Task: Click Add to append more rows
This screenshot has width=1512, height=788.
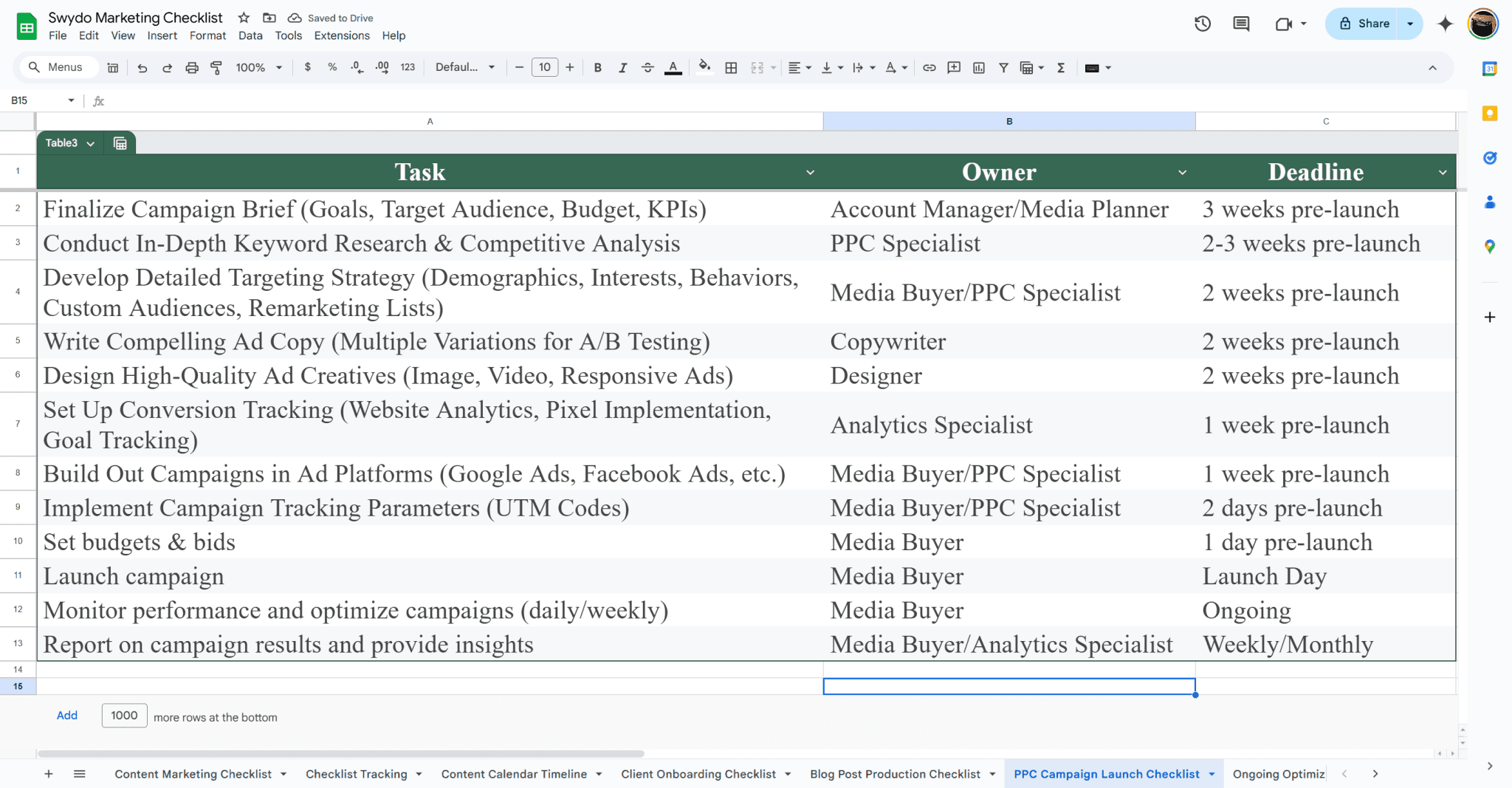Action: (66, 715)
